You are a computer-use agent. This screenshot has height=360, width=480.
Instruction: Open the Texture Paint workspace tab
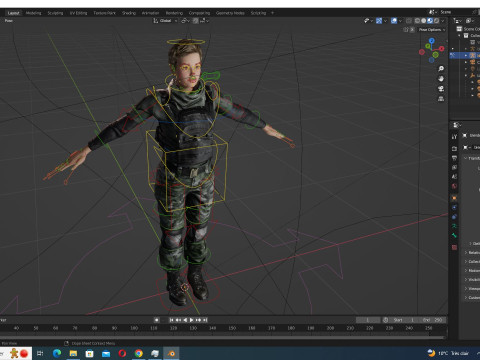click(104, 13)
